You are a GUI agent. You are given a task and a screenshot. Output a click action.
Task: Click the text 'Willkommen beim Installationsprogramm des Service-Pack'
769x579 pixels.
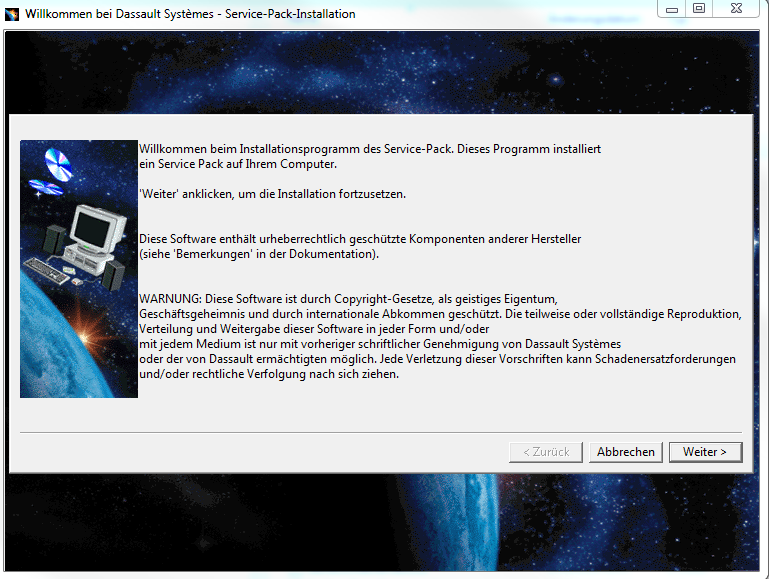click(x=296, y=149)
